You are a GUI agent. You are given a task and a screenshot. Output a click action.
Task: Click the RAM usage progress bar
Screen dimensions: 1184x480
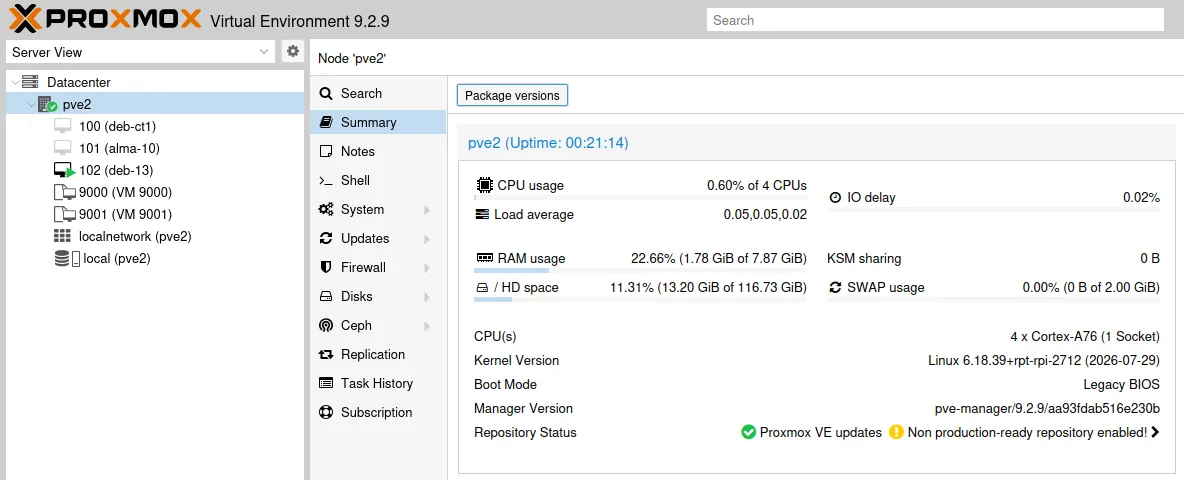click(x=640, y=270)
